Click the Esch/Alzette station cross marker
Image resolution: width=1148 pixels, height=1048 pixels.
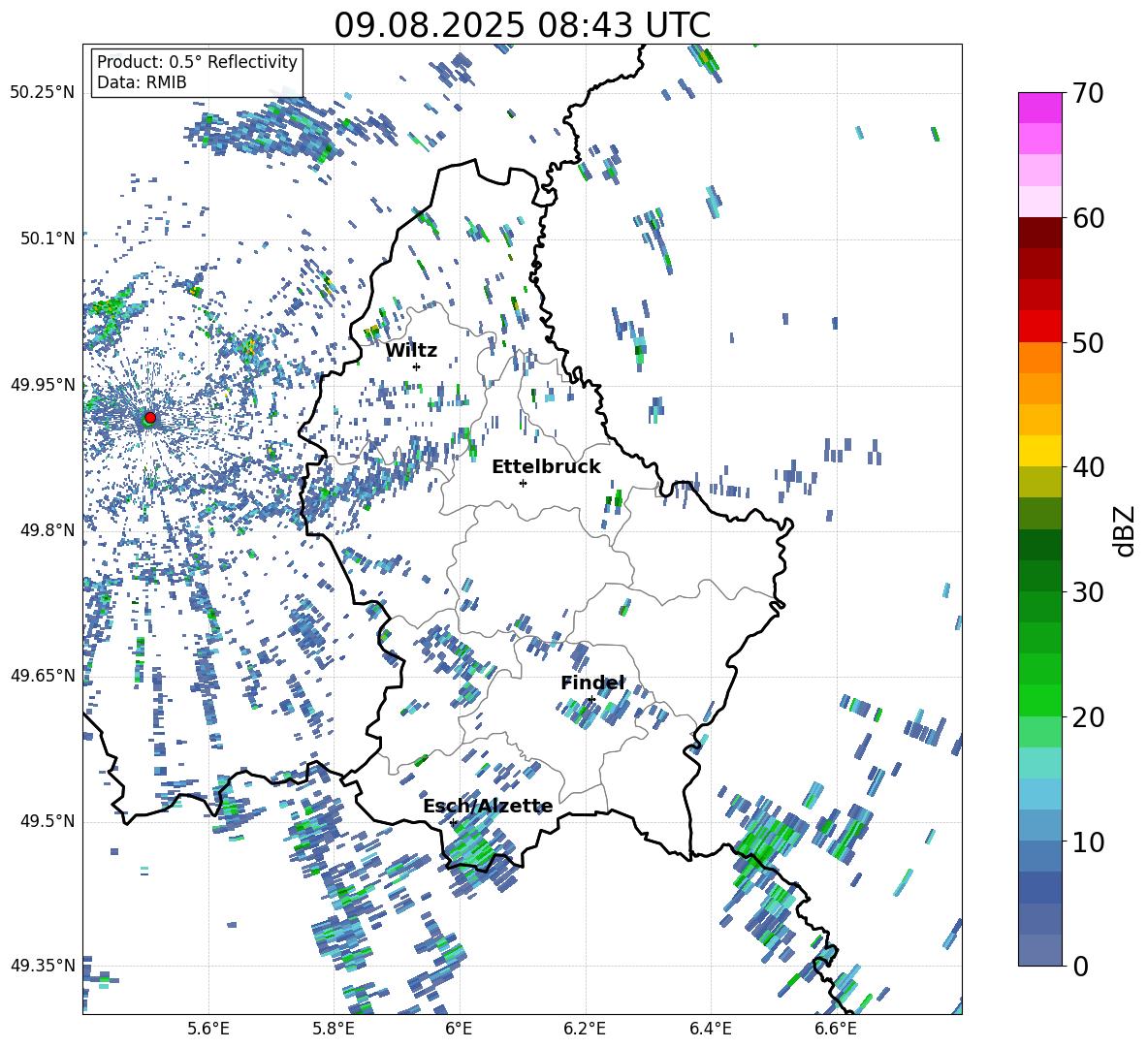click(453, 822)
